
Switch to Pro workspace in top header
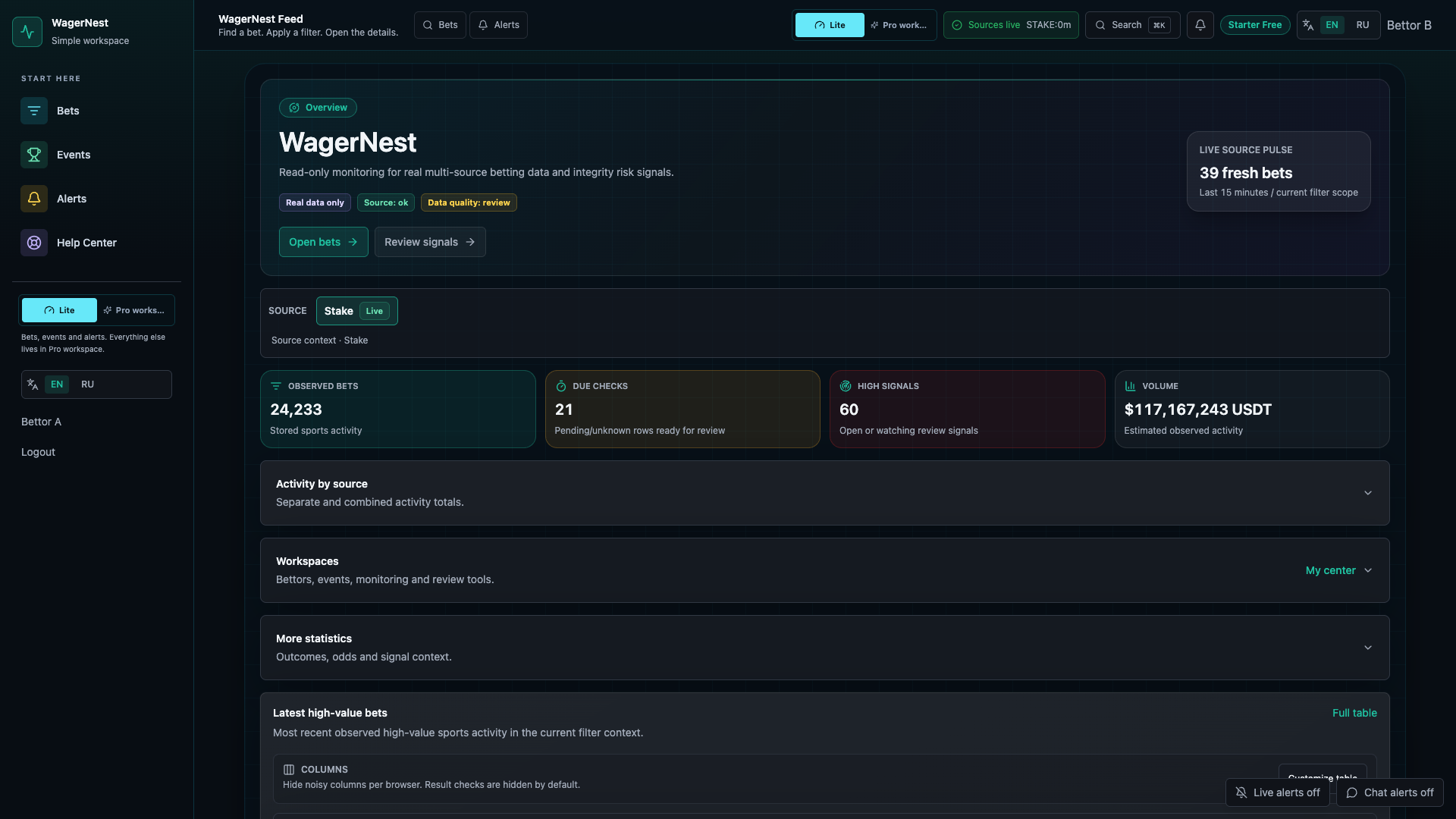pyautogui.click(x=899, y=25)
